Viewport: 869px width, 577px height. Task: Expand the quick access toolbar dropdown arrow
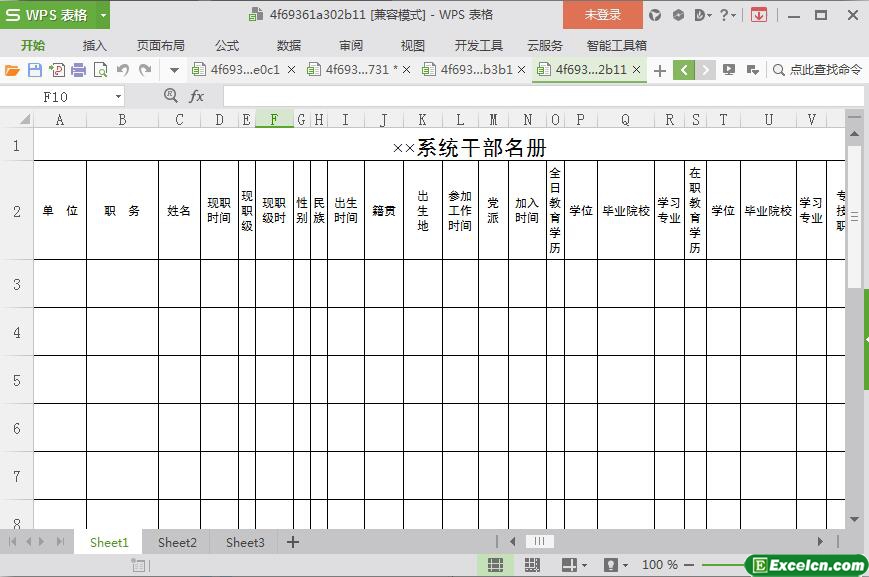click(x=174, y=70)
